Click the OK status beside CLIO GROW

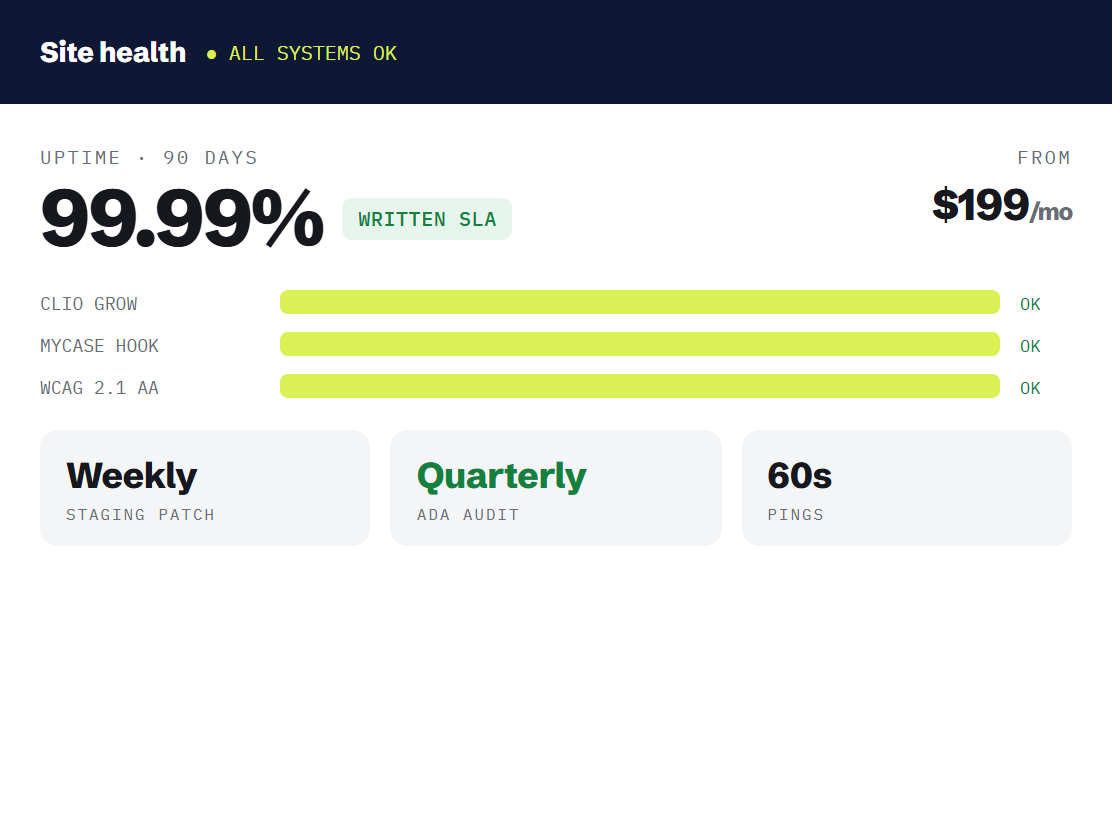click(1030, 304)
